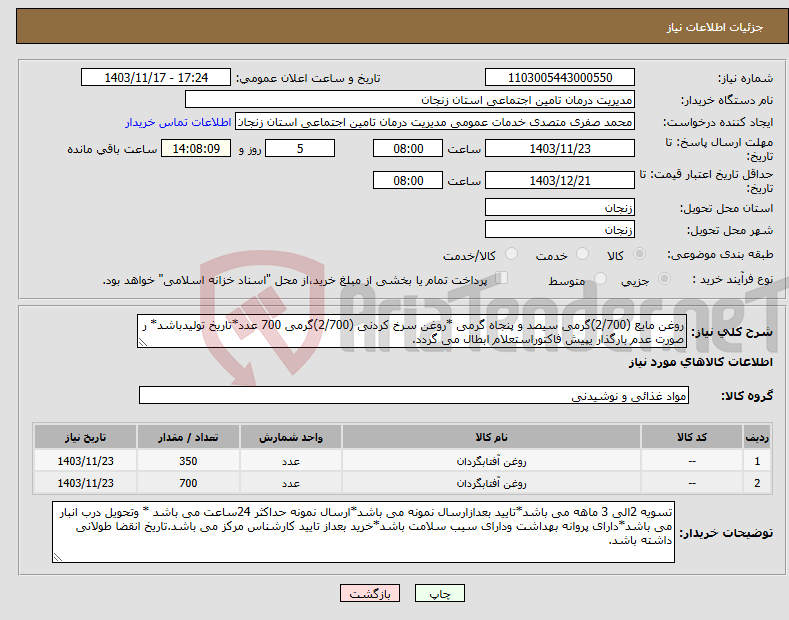The height and width of the screenshot is (620, 789).
Task: Click the واحد شمارش column header
Action: tap(291, 437)
